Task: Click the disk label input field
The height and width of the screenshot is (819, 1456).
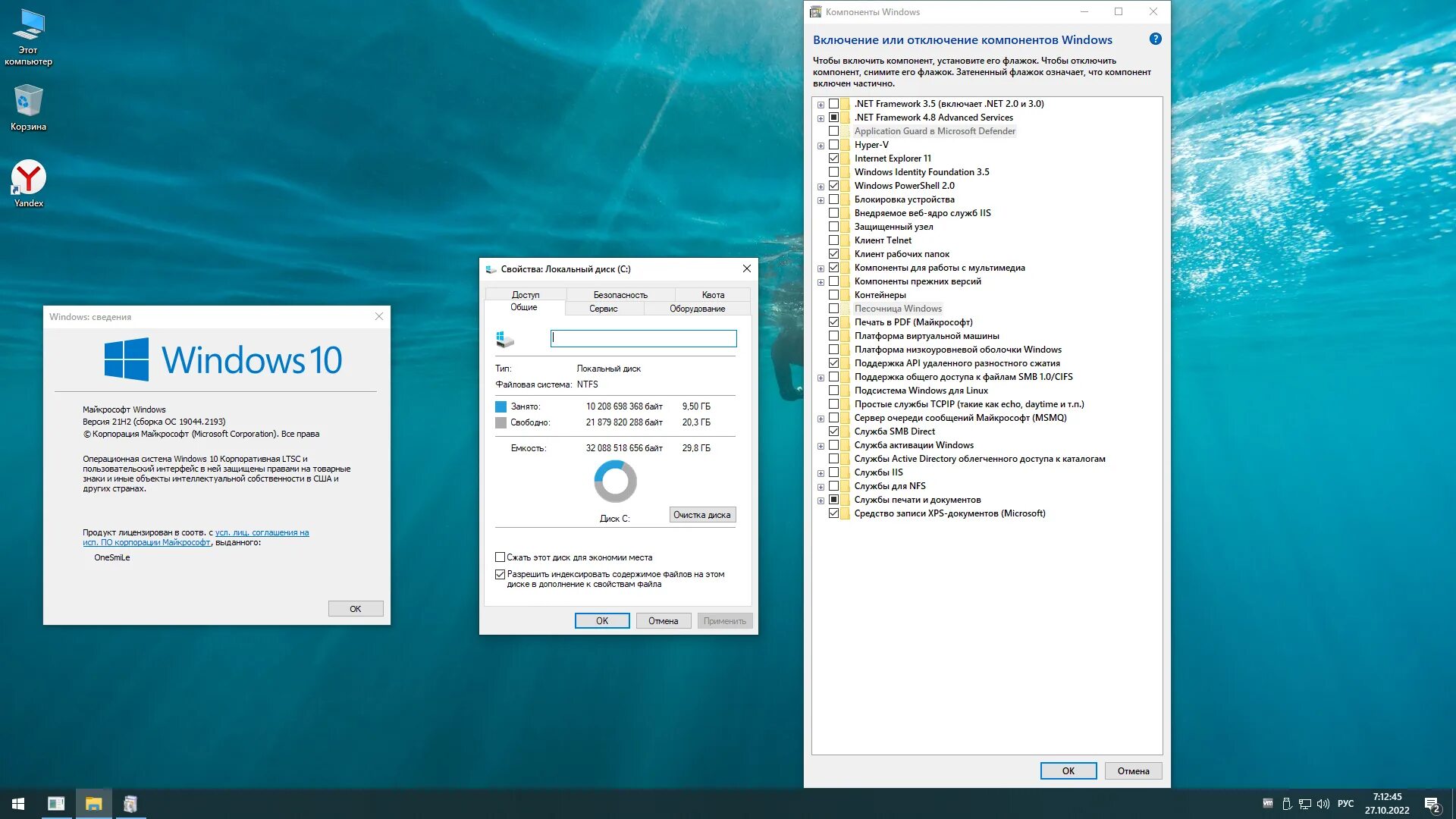Action: 643,338
